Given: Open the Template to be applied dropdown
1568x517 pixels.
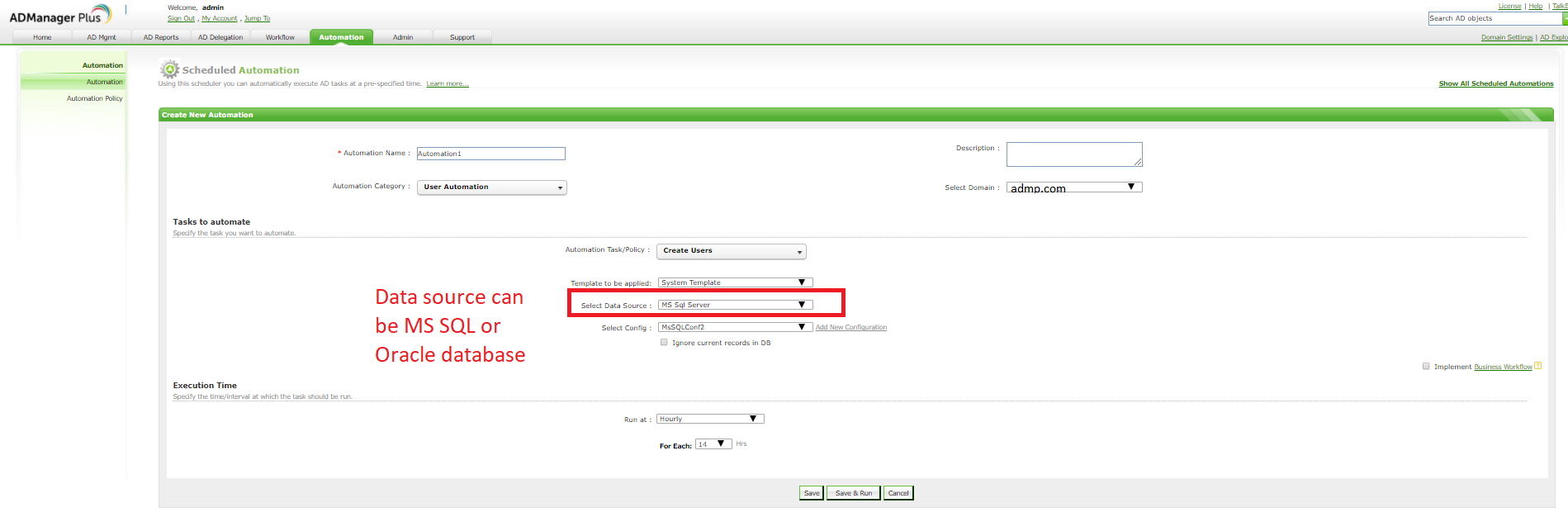Looking at the screenshot, I should point(735,282).
